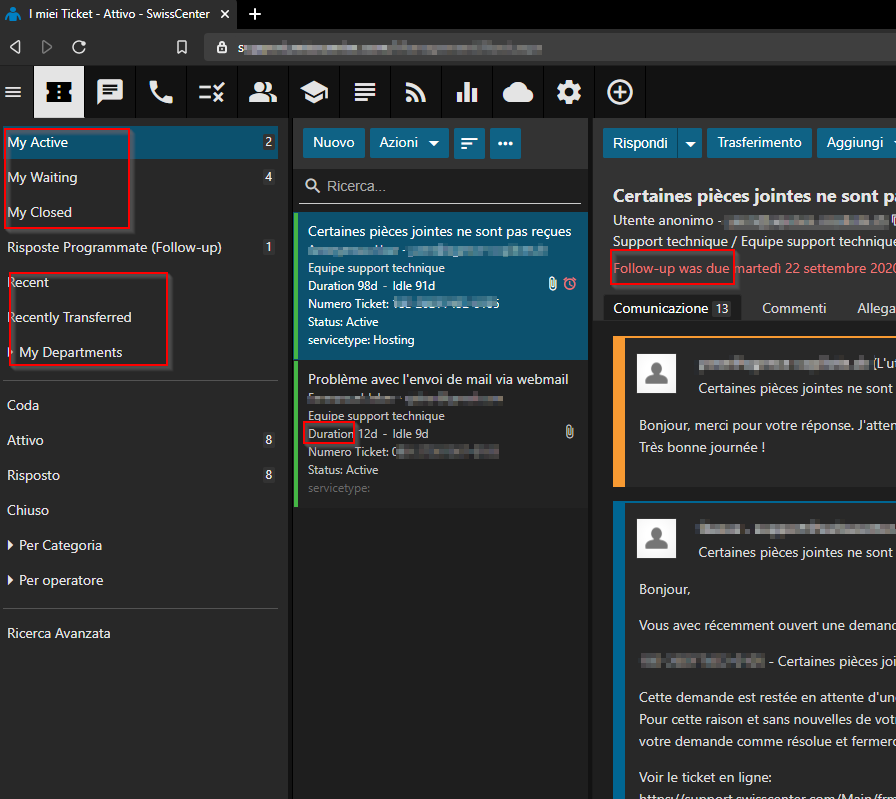The width and height of the screenshot is (896, 799).
Task: Open the Tickets icon in top navigation
Action: tap(59, 92)
